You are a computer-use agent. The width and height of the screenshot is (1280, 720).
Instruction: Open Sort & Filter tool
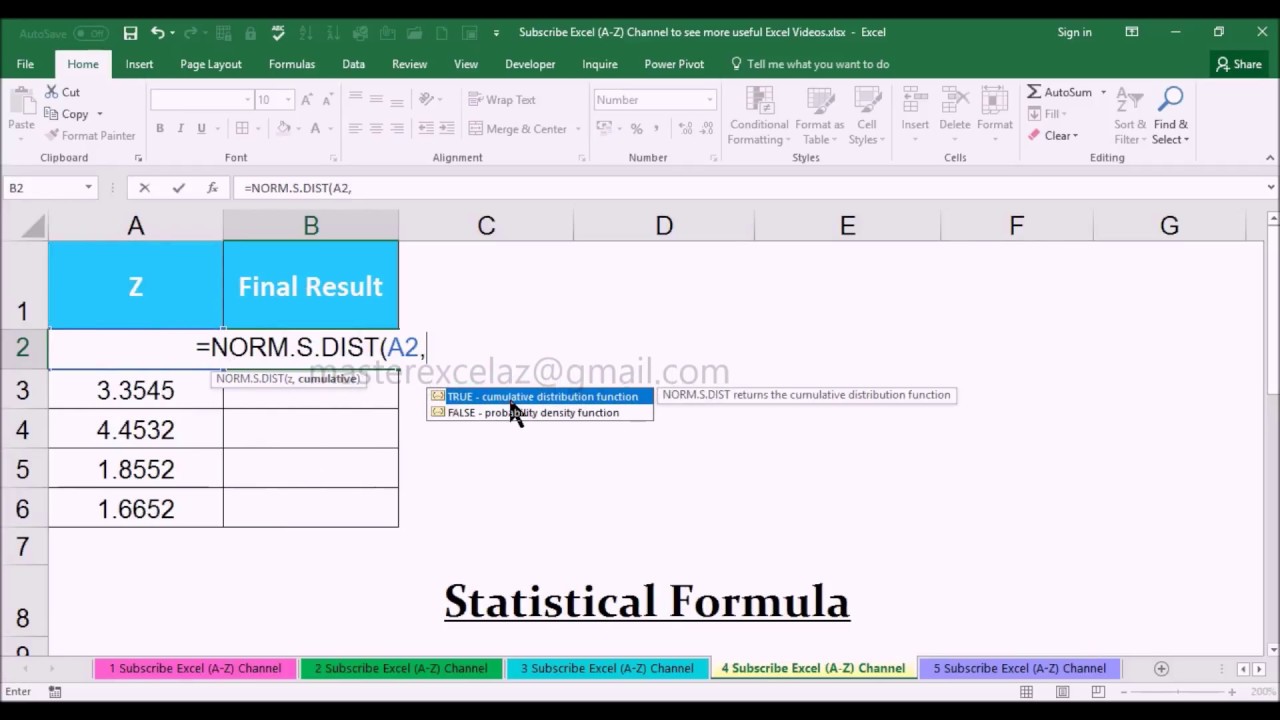(1130, 117)
